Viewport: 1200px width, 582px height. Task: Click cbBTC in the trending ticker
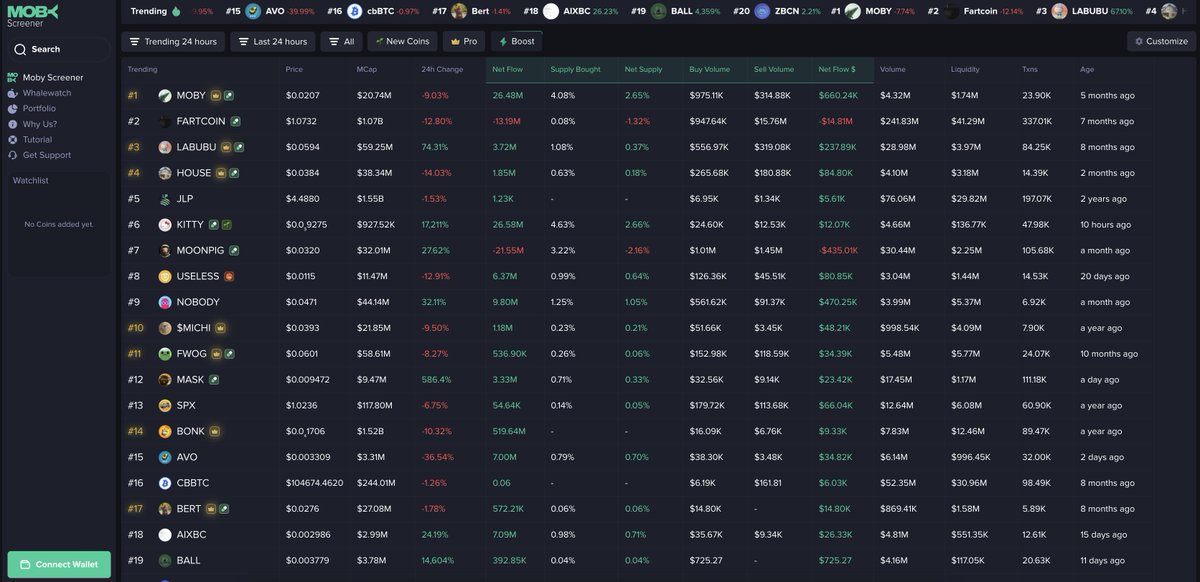[x=379, y=11]
